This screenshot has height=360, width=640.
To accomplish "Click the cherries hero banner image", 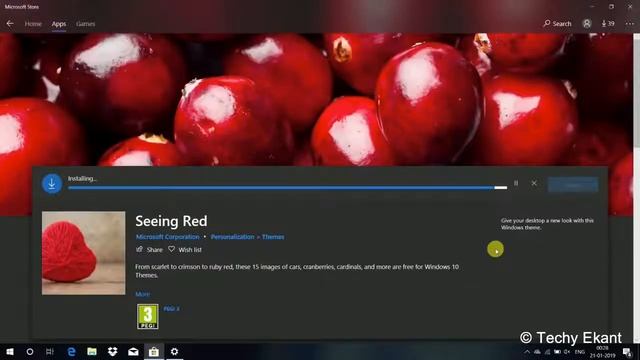I will (x=316, y=100).
